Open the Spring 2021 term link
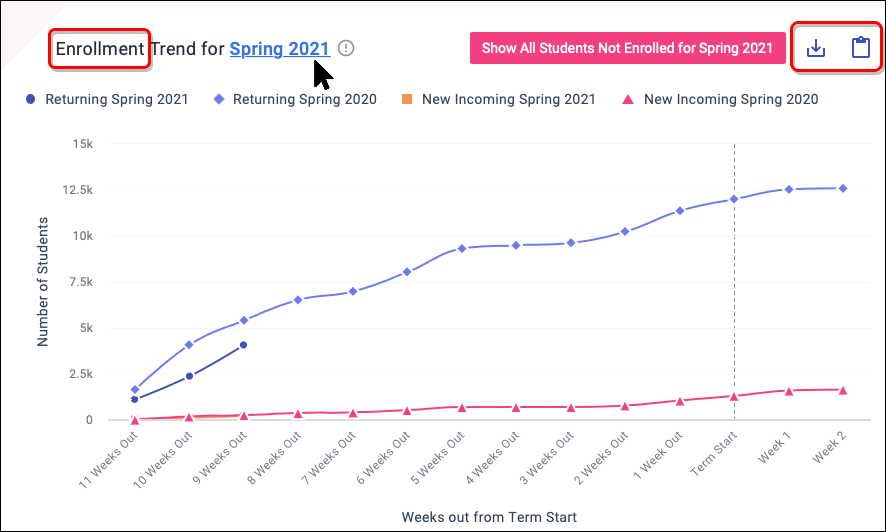 [x=279, y=48]
